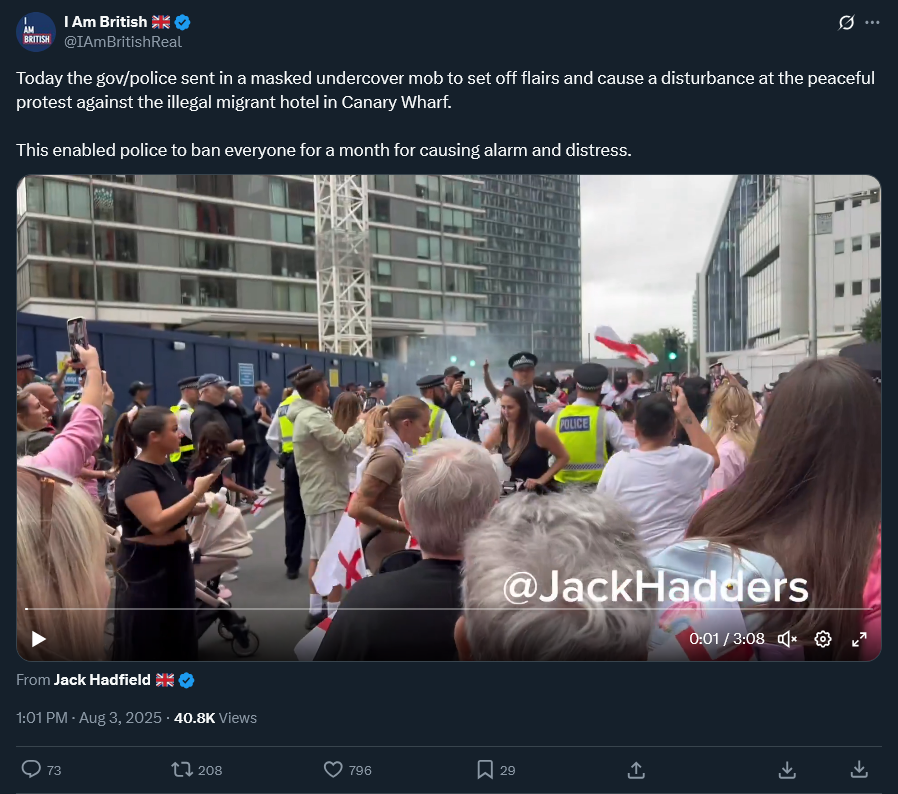Open the @IAmBritishReal handle link
The width and height of the screenshot is (898, 794).
[x=123, y=42]
